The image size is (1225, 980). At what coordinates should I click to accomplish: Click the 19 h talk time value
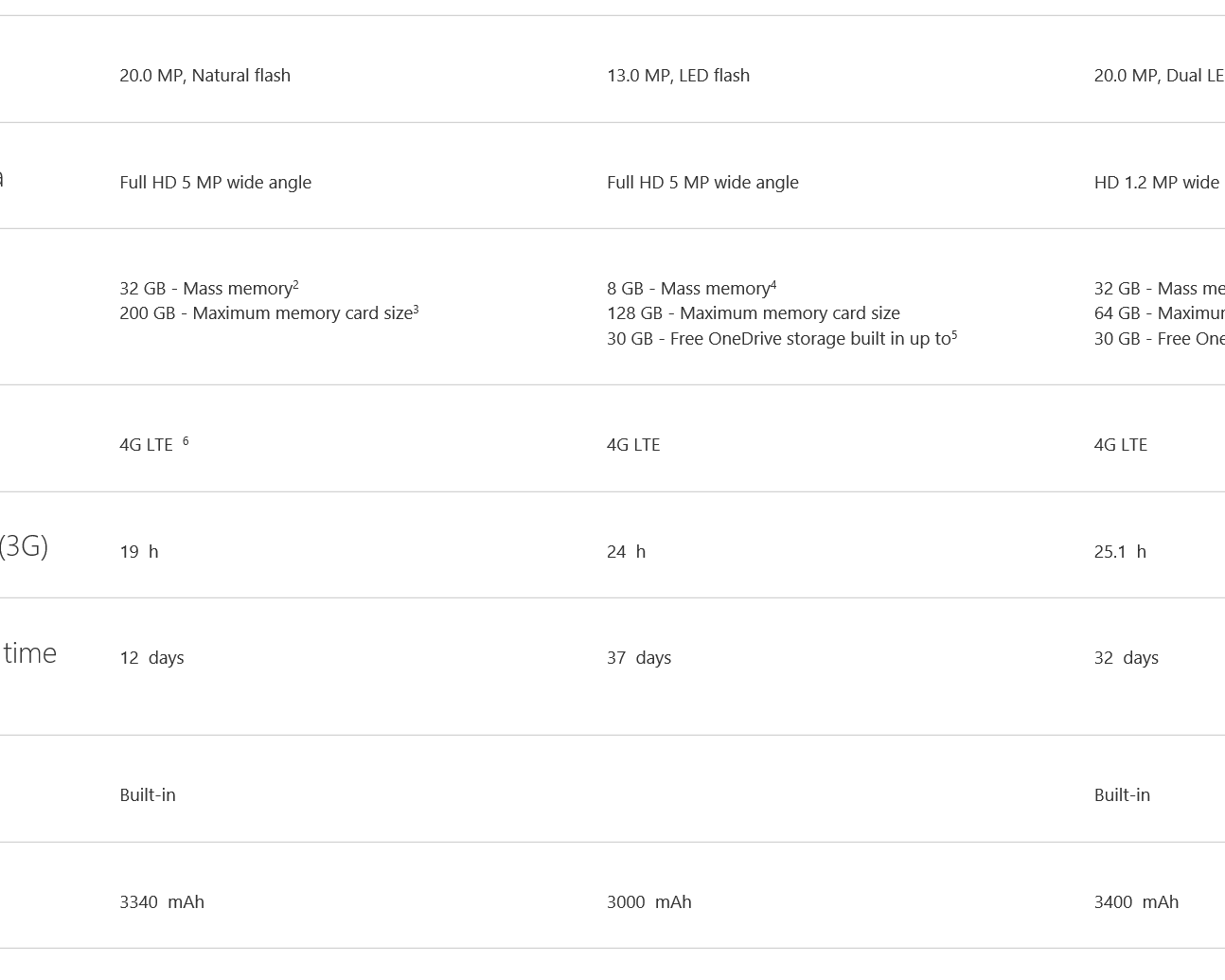pyautogui.click(x=139, y=552)
